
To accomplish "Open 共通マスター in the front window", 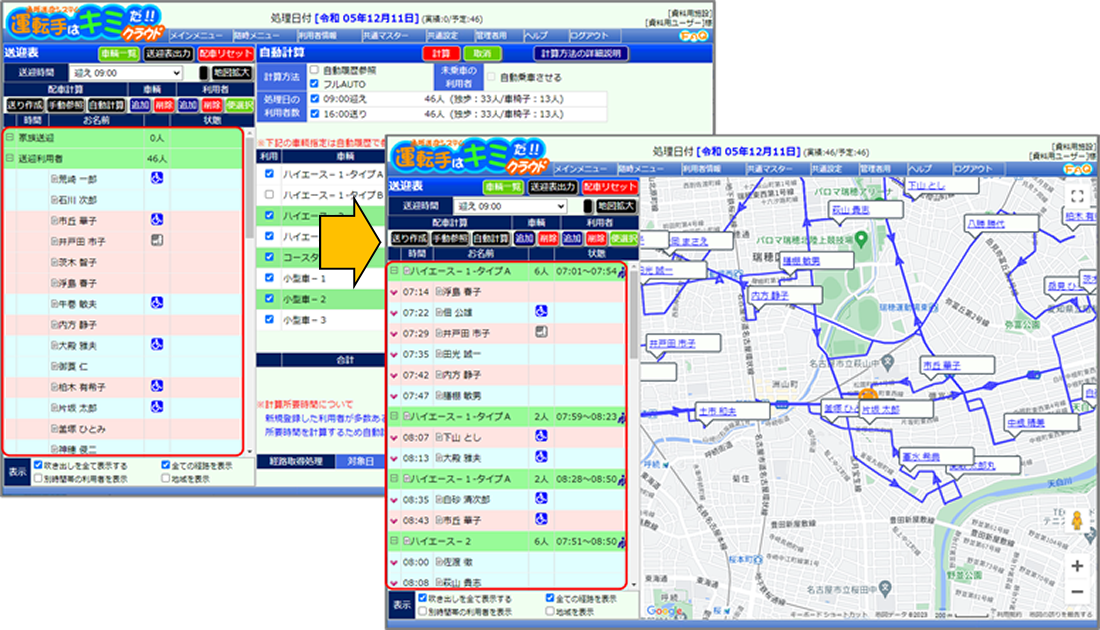I will (x=769, y=169).
